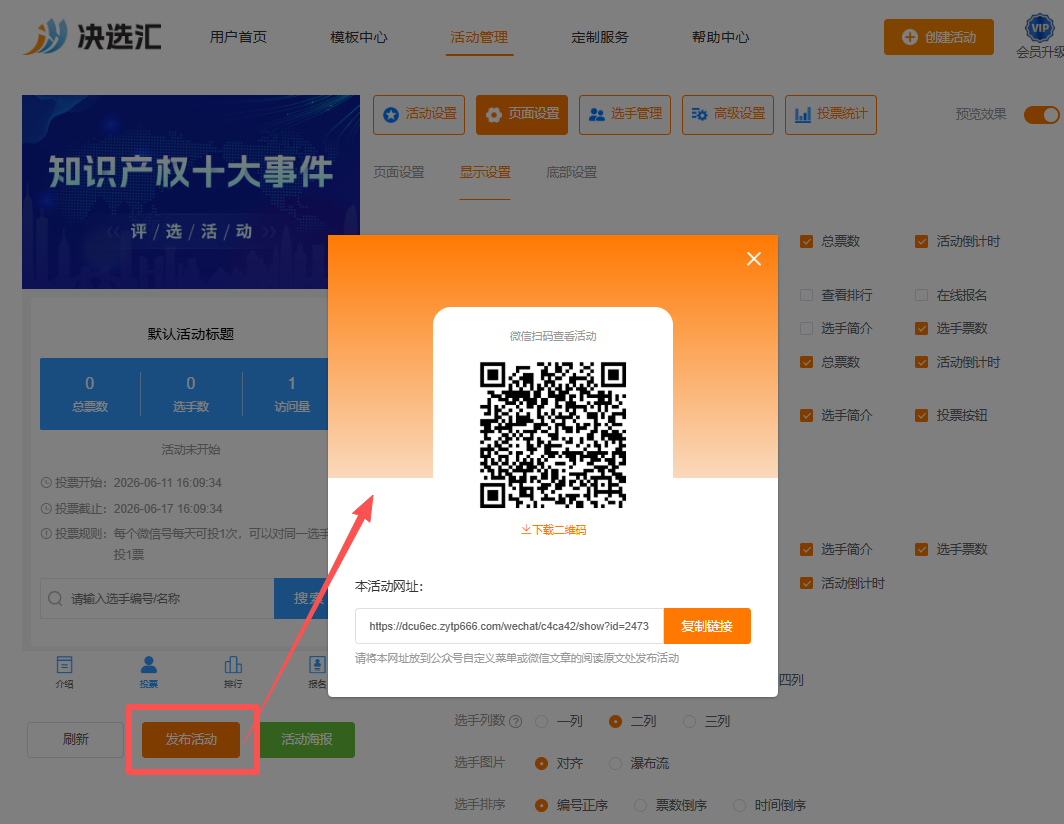Uncheck the topmost 活动倒计时 checkbox
Screen dimensions: 1064x824
(922, 242)
